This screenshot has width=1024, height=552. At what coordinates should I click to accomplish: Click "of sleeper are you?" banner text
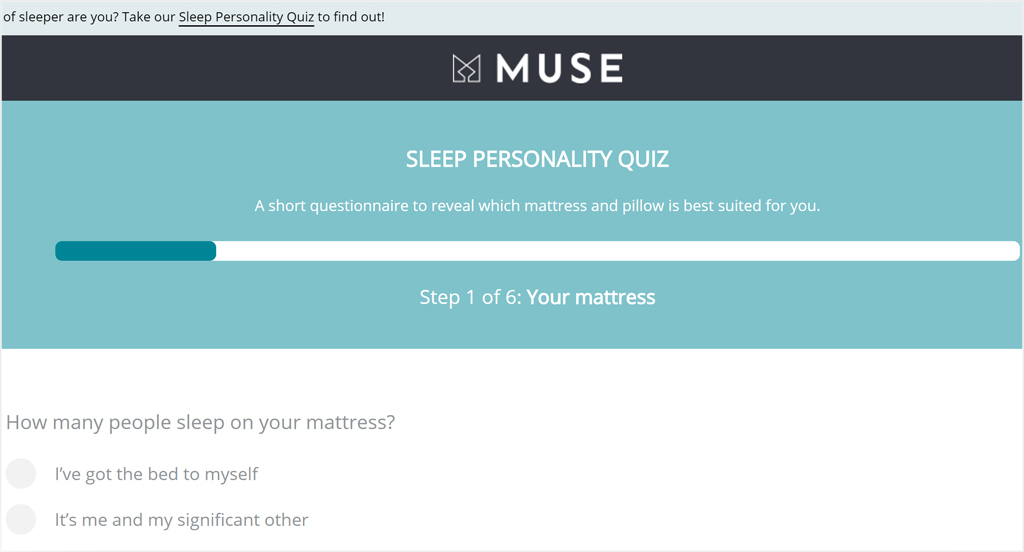pyautogui.click(x=61, y=17)
